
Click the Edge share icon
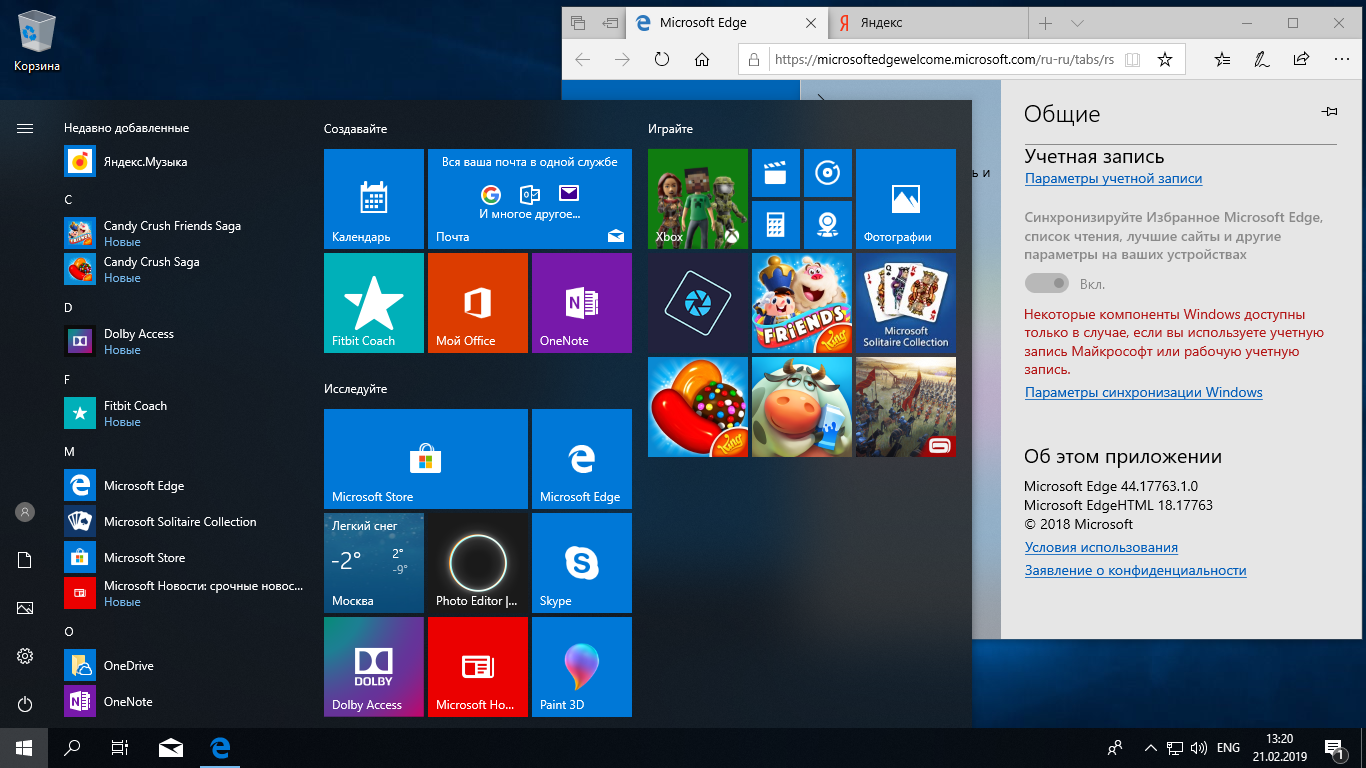[x=1301, y=60]
